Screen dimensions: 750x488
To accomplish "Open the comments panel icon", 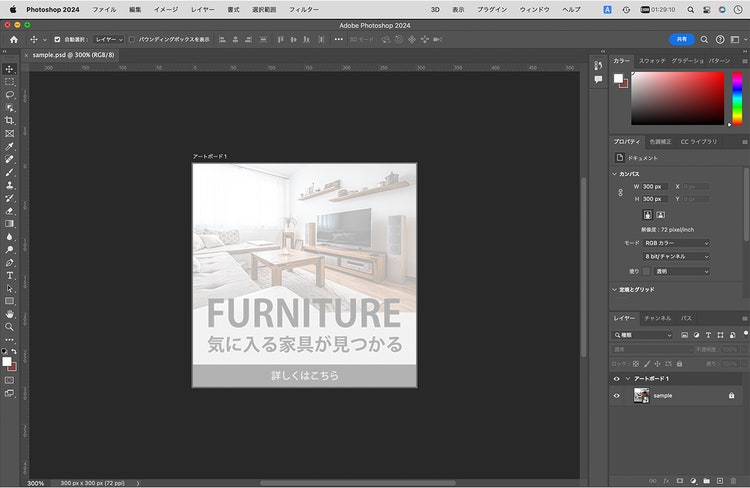I will pos(598,79).
